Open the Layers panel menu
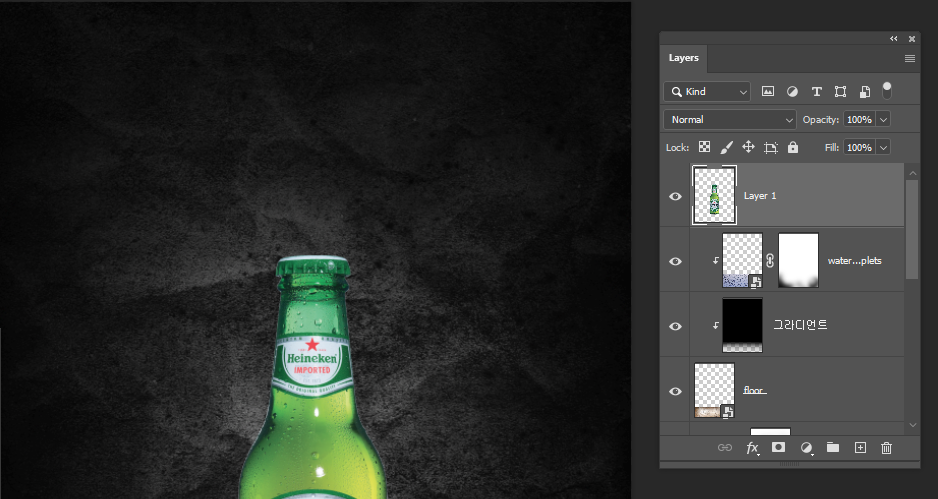 pyautogui.click(x=910, y=58)
